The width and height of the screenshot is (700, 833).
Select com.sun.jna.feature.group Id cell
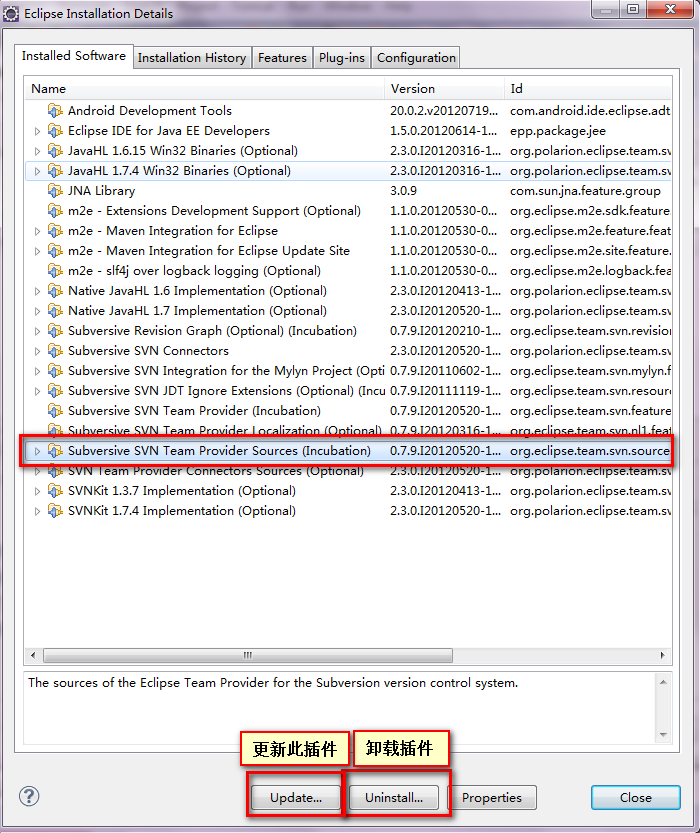pos(585,191)
